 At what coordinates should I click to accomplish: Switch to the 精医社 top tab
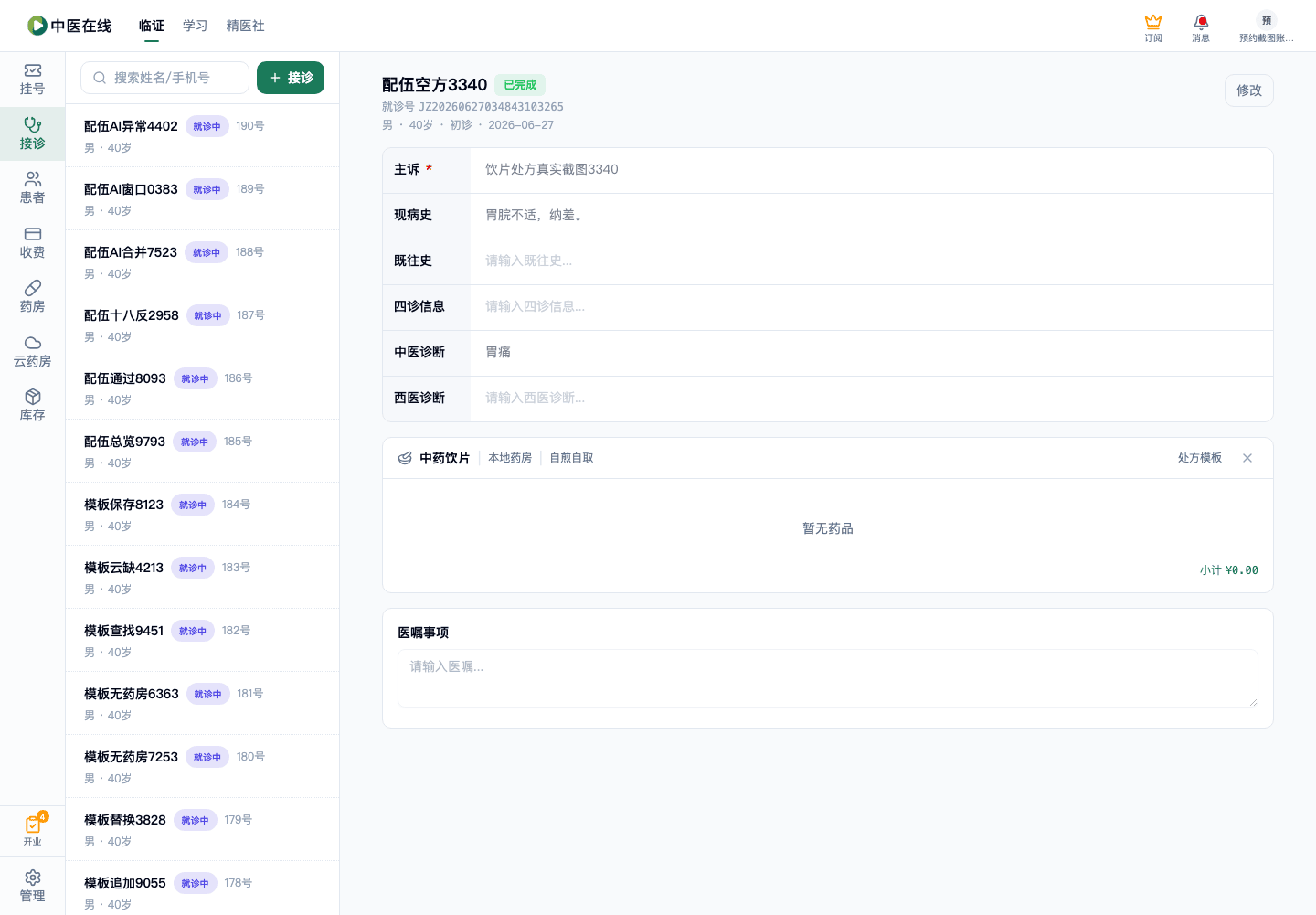246,26
